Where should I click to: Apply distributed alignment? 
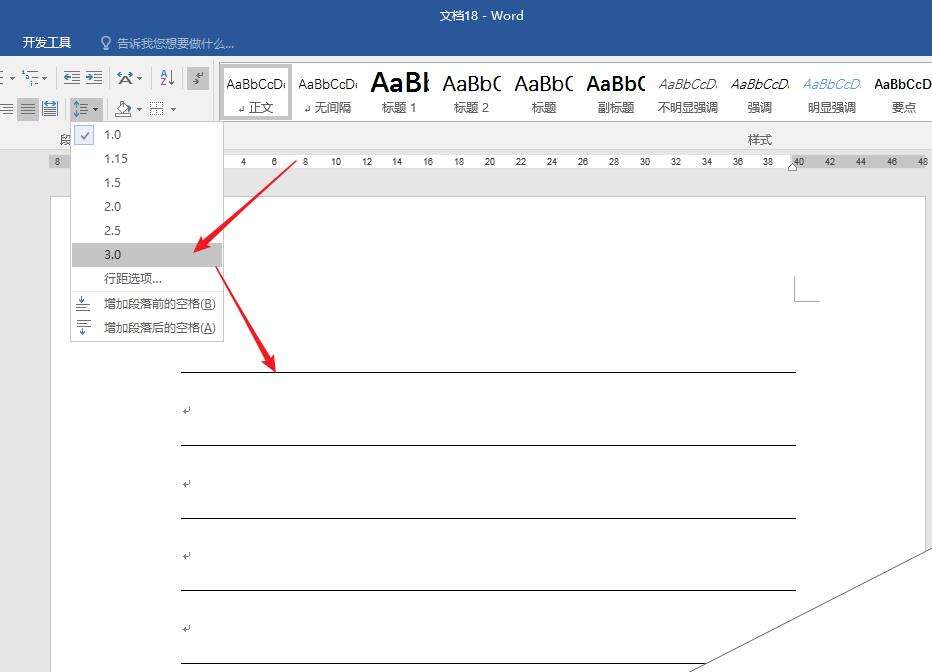click(50, 109)
